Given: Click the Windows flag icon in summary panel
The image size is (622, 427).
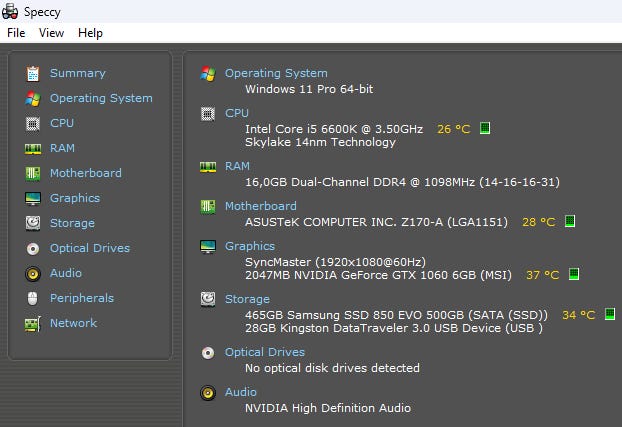Looking at the screenshot, I should 208,74.
